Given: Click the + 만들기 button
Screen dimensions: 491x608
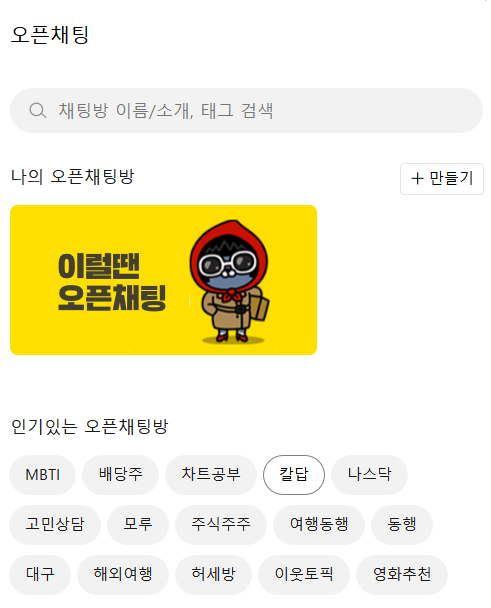Looking at the screenshot, I should coord(442,179).
